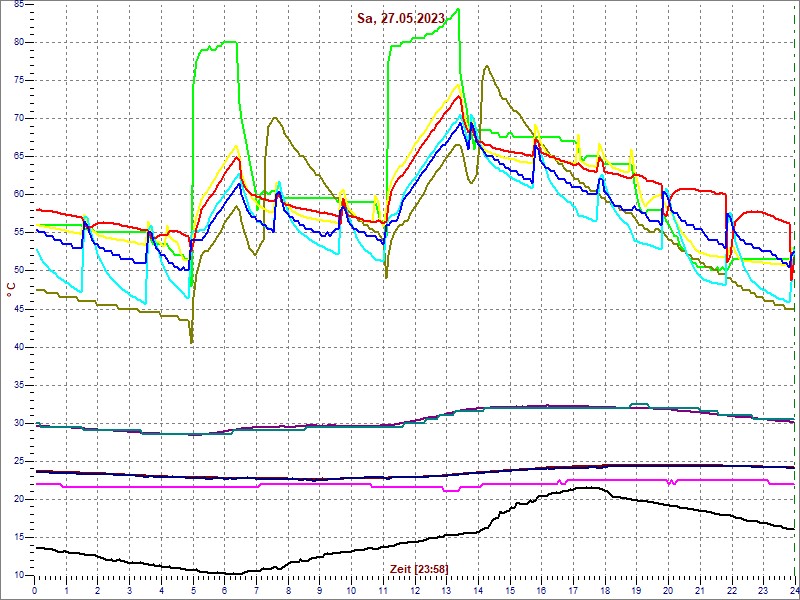Click the hour 6 tick label
Screen dimensions: 800x600
(x=224, y=590)
